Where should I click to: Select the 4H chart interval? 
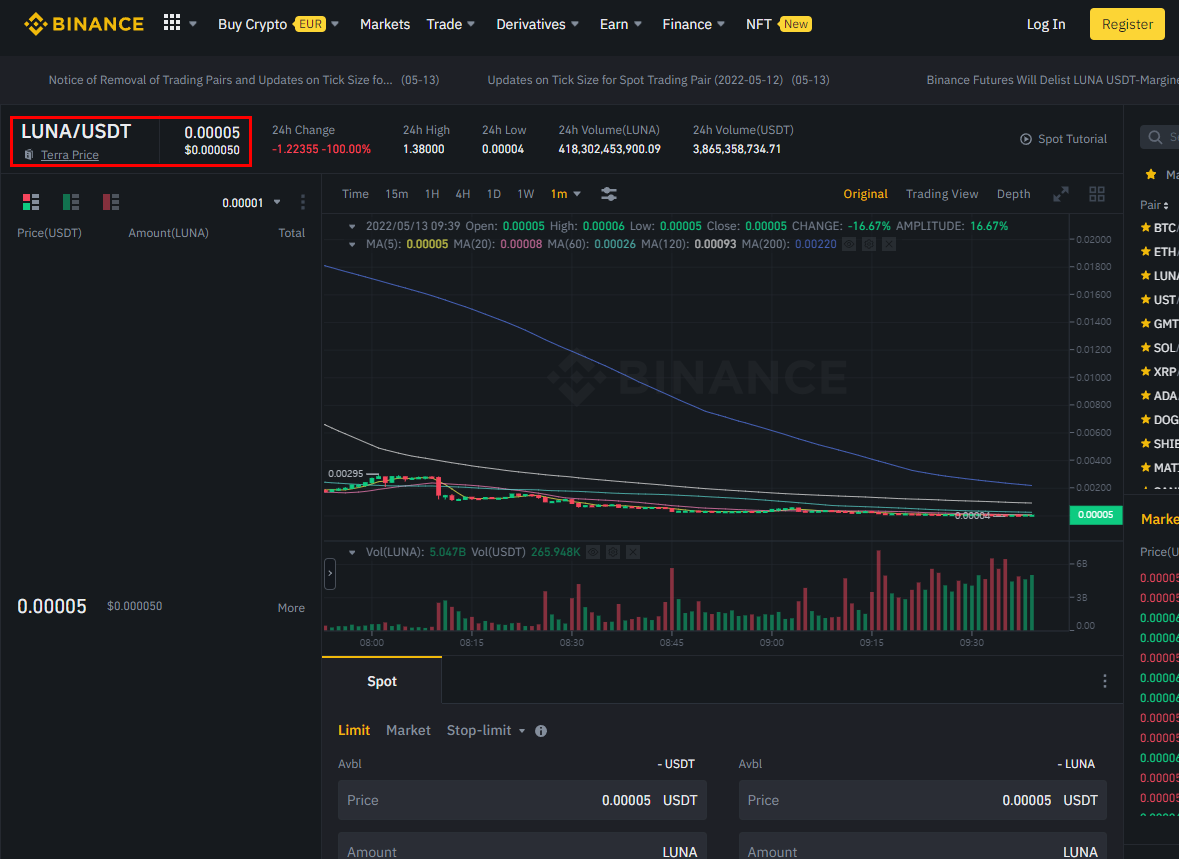(x=463, y=194)
